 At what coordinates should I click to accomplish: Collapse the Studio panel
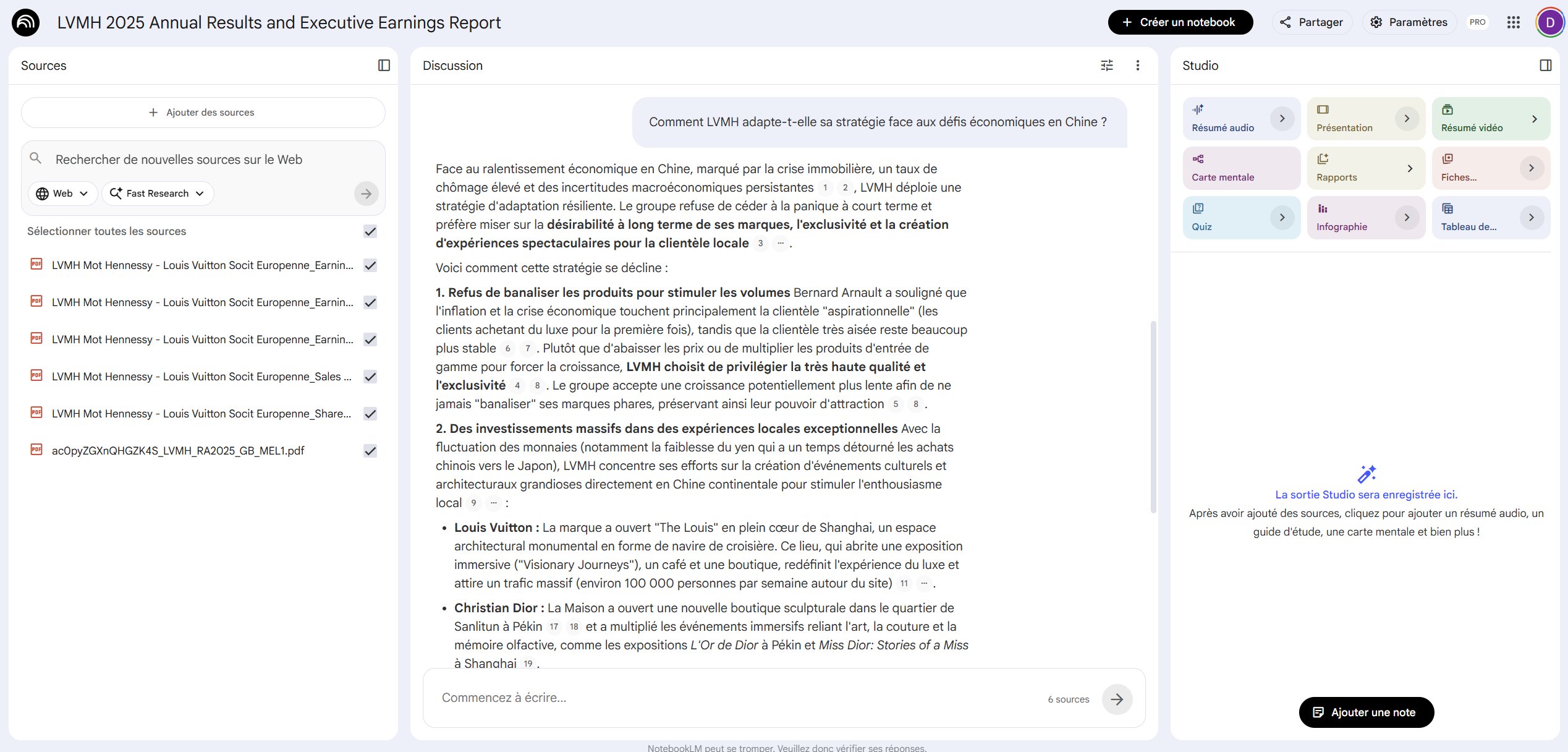(x=1545, y=66)
